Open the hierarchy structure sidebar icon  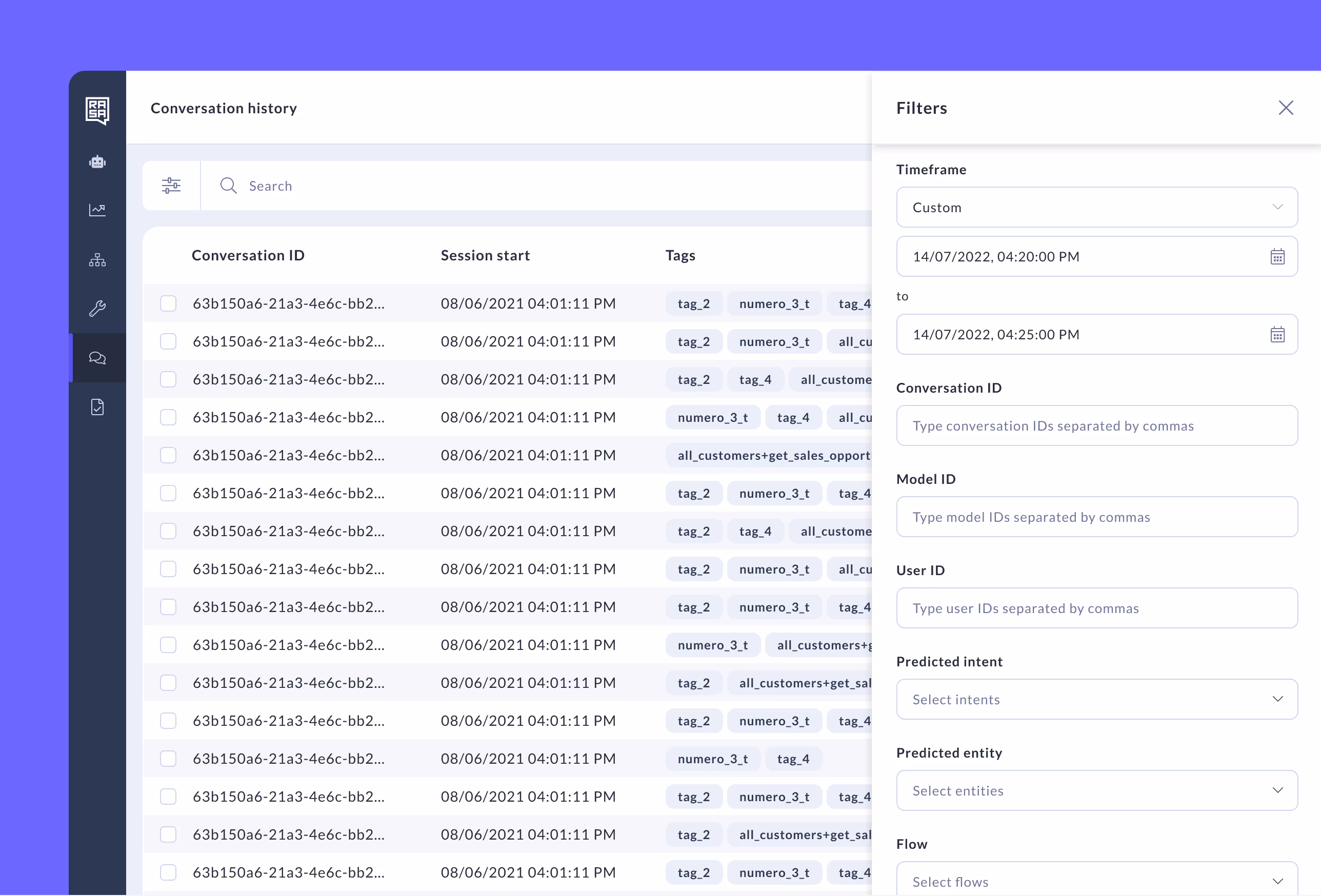coord(97,260)
